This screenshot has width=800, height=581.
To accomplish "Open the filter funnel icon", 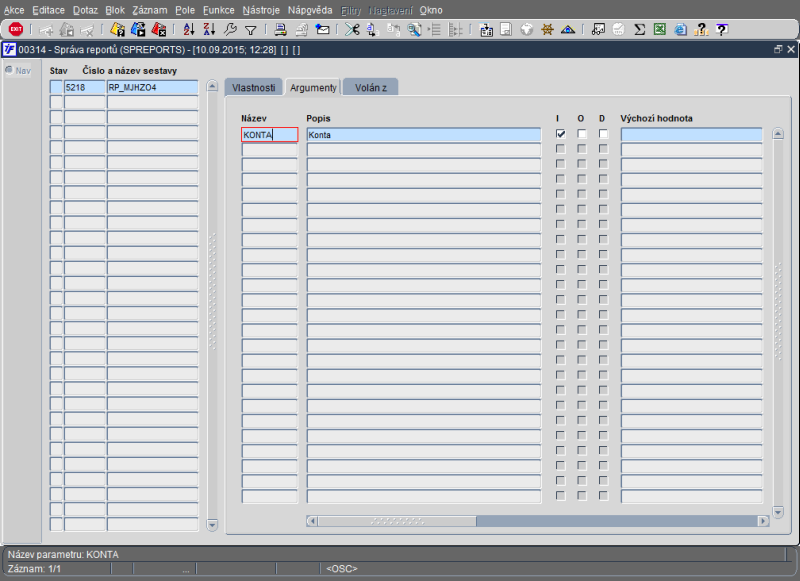I will (251, 31).
